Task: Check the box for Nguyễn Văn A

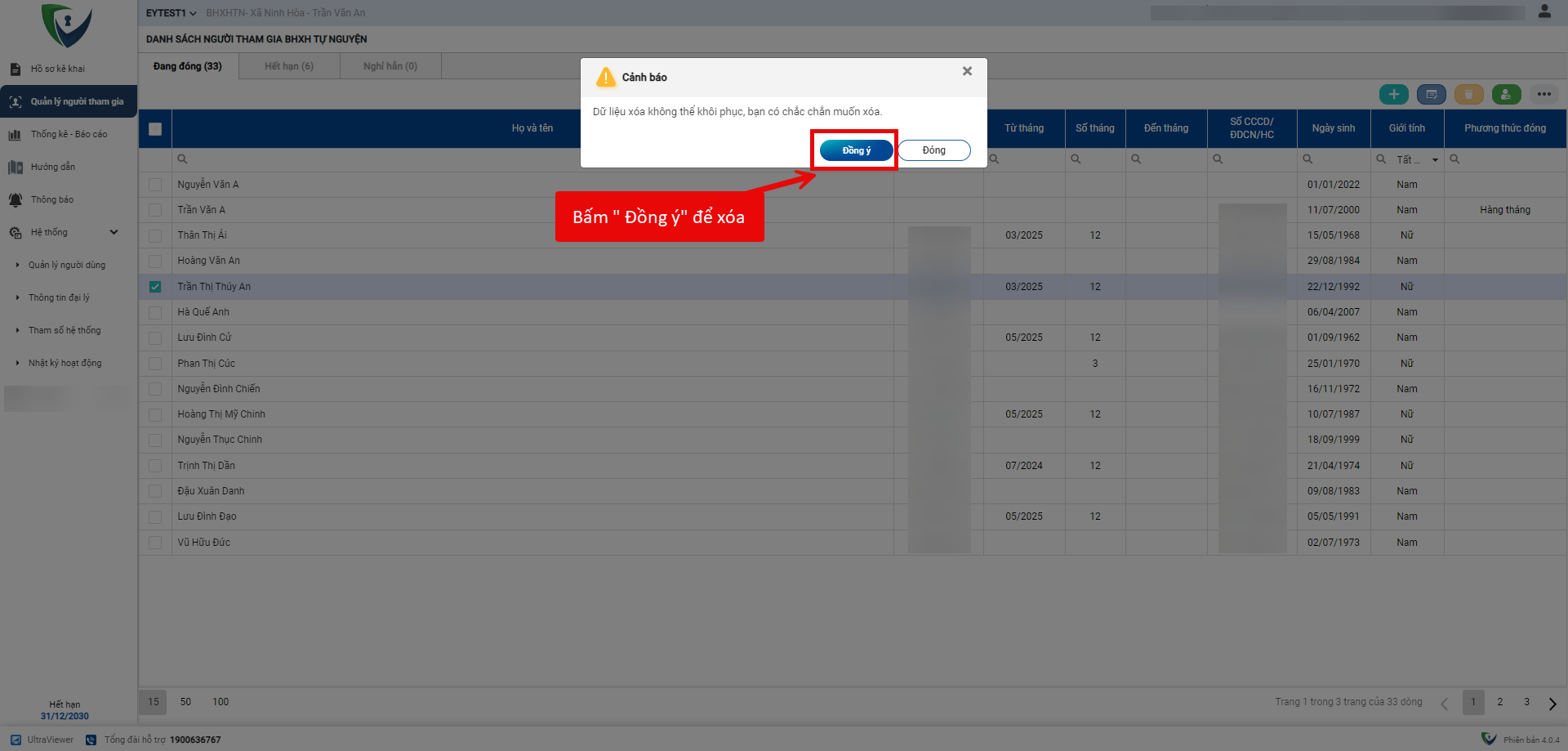Action: click(x=155, y=185)
